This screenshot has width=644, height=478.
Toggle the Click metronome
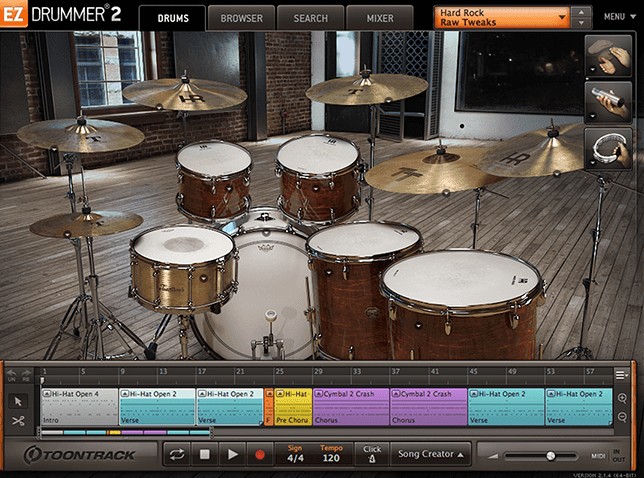372,454
